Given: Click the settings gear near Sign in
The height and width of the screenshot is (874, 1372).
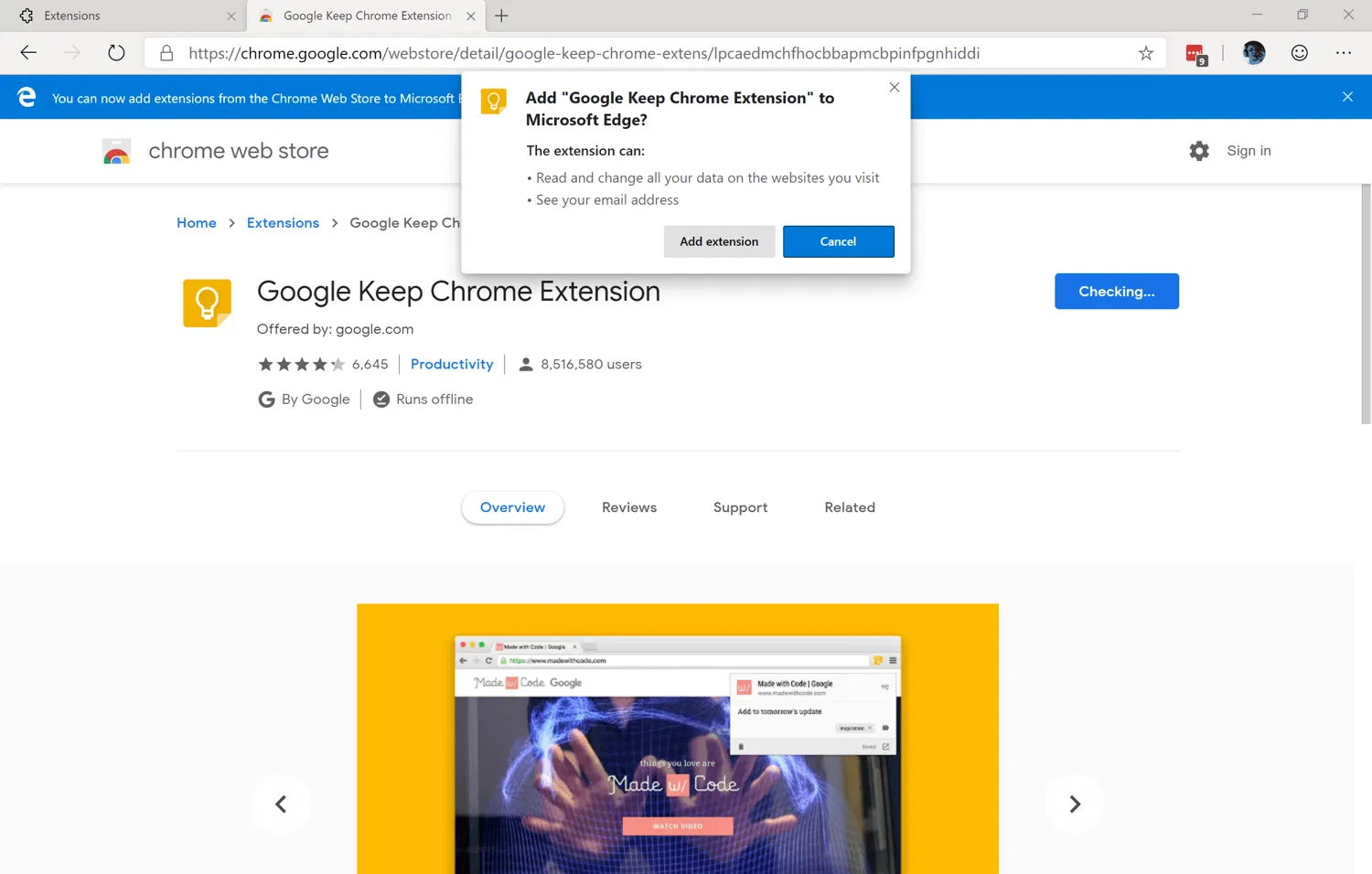Looking at the screenshot, I should (x=1198, y=151).
